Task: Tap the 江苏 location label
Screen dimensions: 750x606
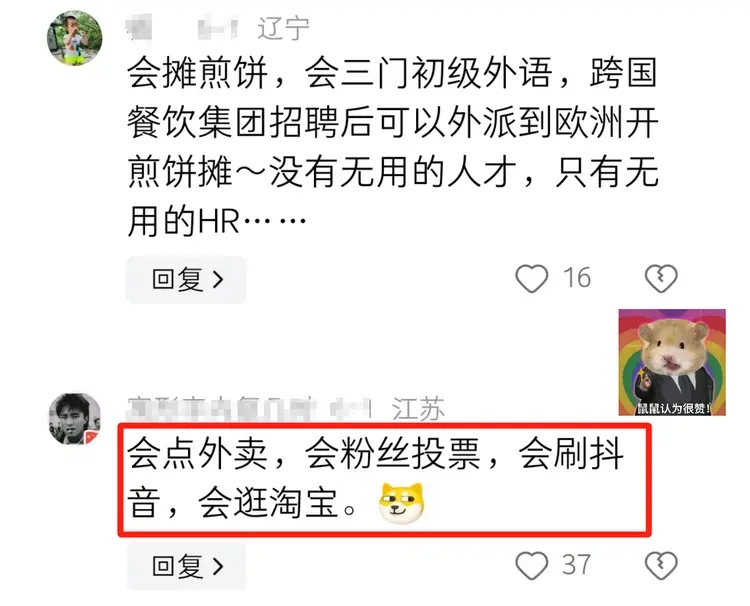Action: [x=418, y=409]
